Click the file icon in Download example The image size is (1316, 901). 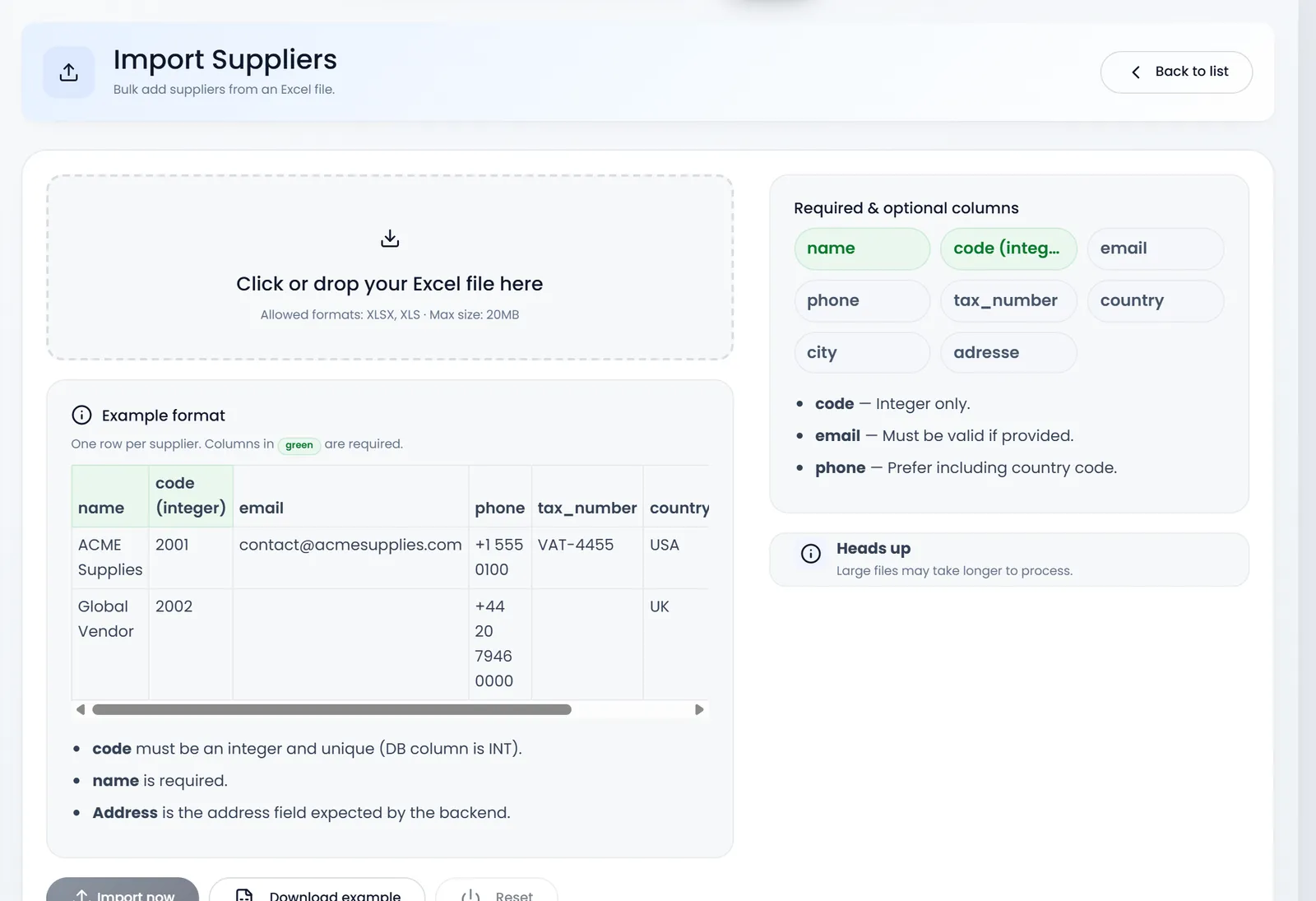coord(244,895)
